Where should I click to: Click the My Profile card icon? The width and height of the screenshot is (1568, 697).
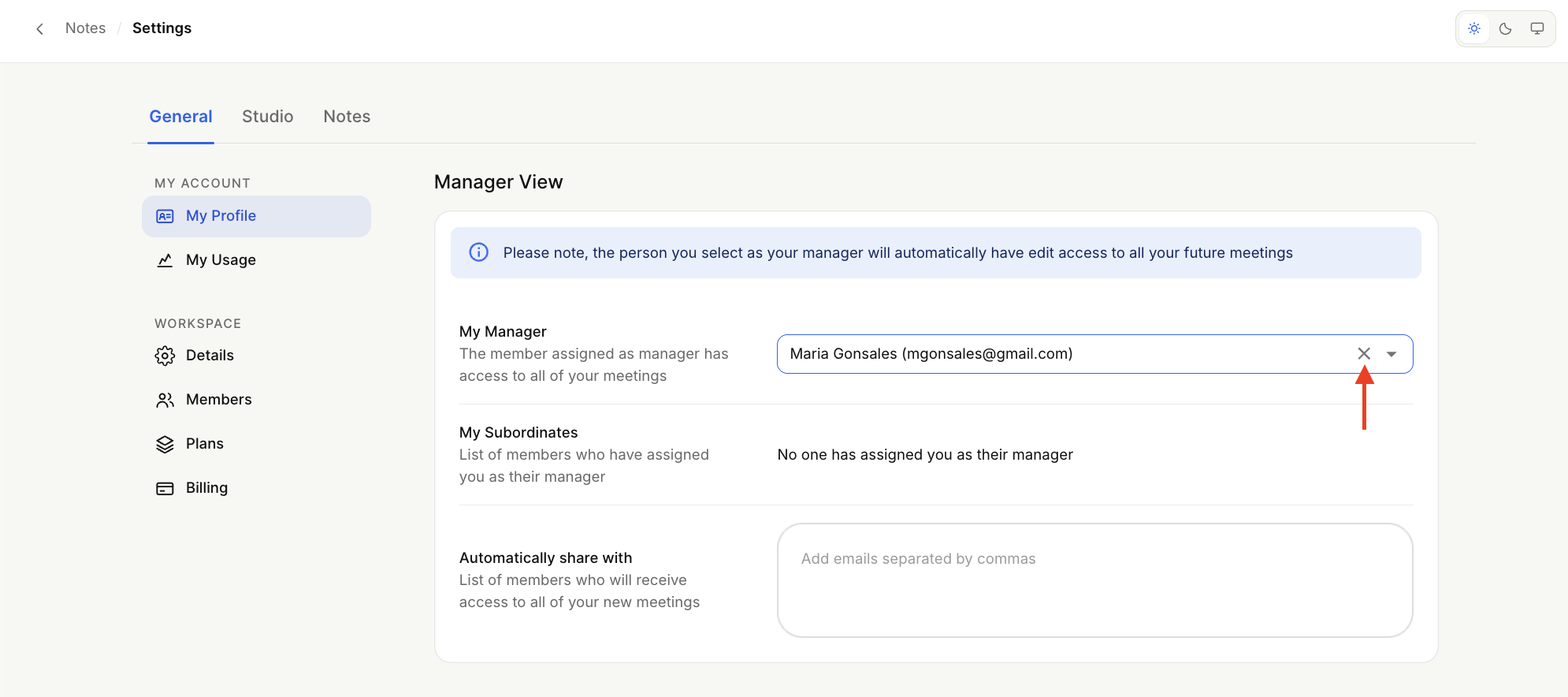coord(165,216)
